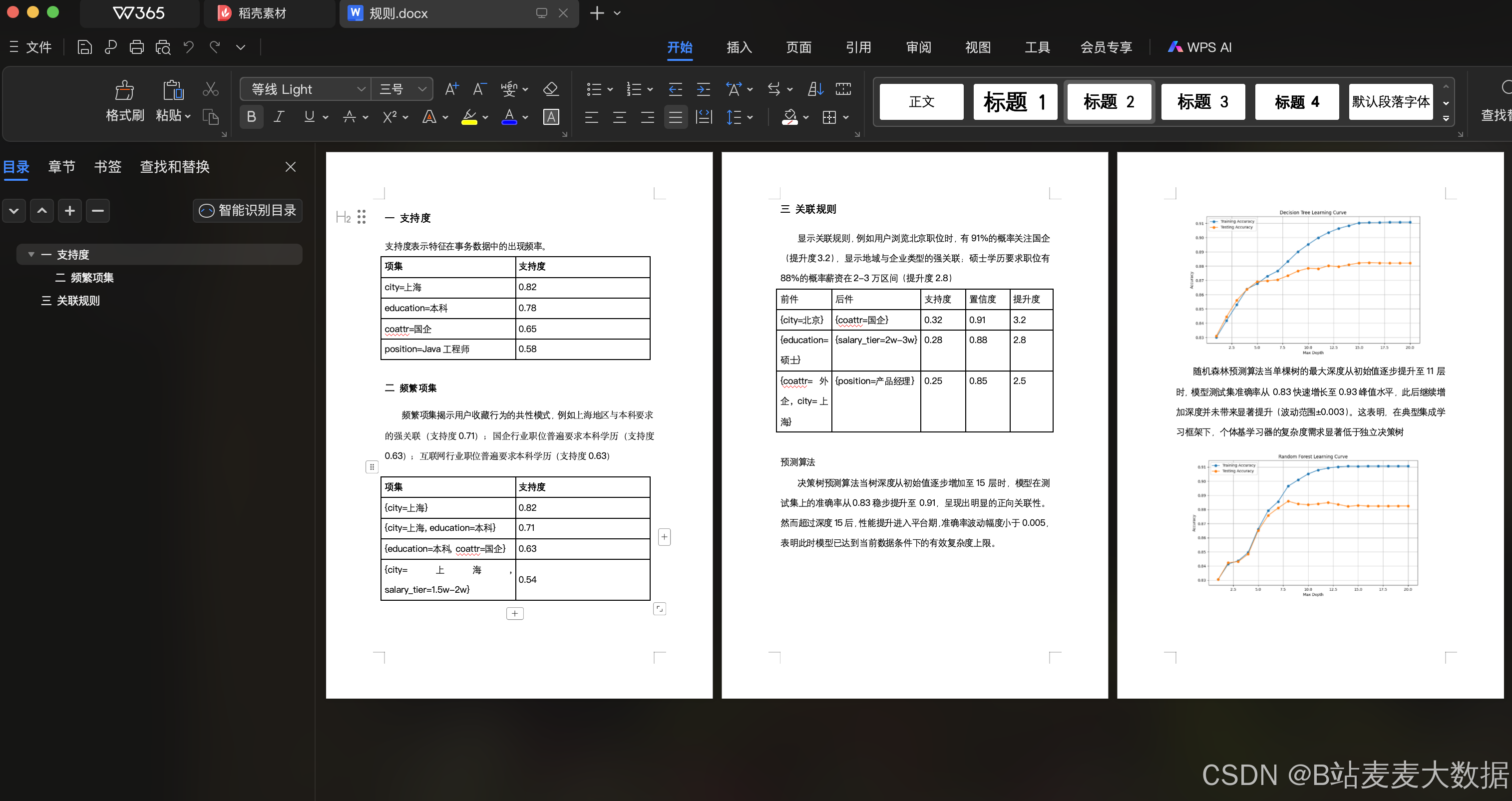Open the 书签 navigation tab

click(108, 167)
